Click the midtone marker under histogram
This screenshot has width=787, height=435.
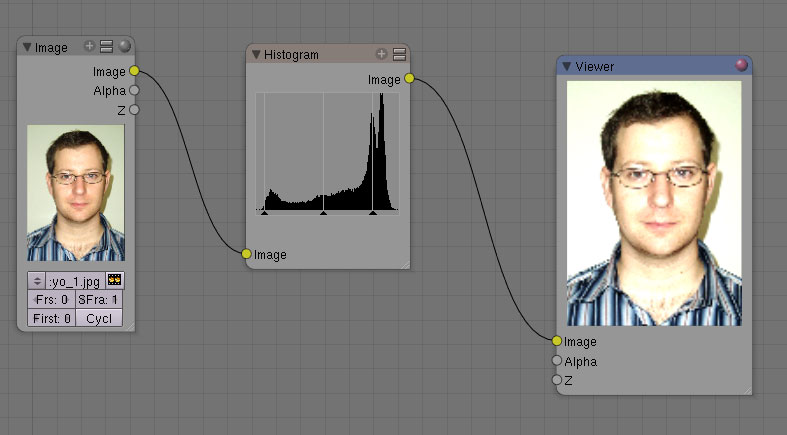(323, 213)
